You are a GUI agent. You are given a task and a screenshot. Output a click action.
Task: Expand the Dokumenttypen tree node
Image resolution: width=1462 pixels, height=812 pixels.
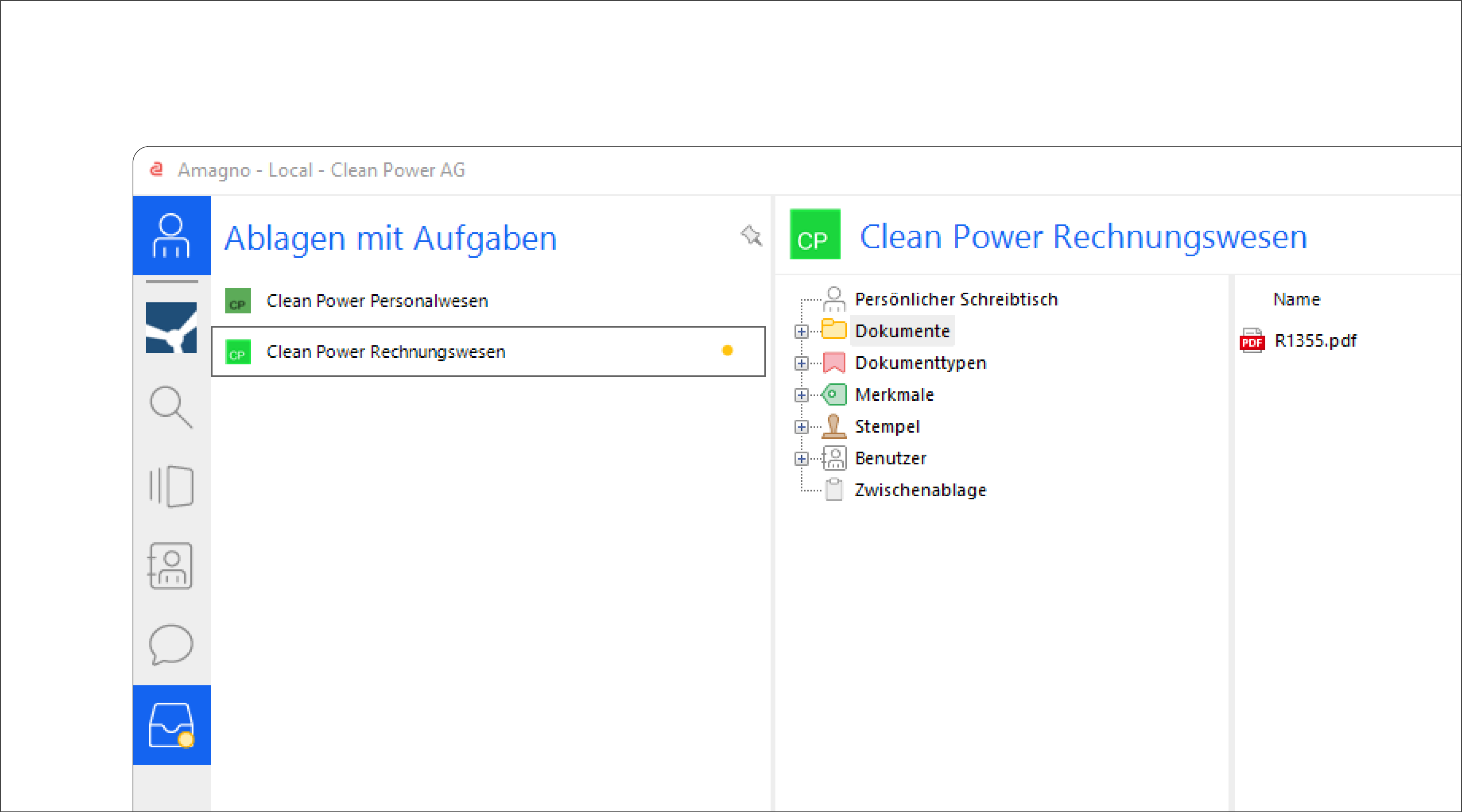[x=801, y=363]
